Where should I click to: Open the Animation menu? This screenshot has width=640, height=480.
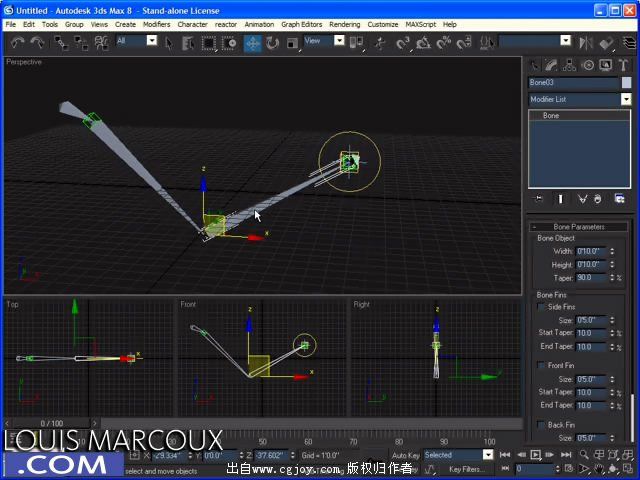tap(259, 24)
